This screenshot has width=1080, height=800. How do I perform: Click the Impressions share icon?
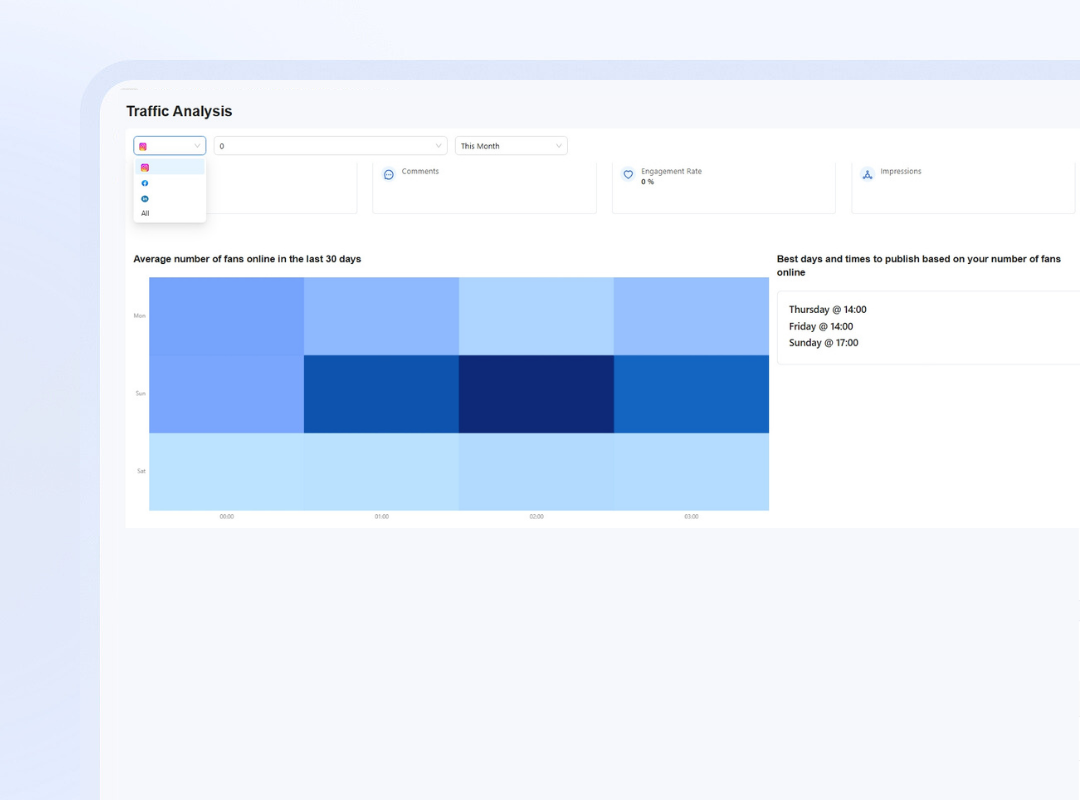(867, 175)
